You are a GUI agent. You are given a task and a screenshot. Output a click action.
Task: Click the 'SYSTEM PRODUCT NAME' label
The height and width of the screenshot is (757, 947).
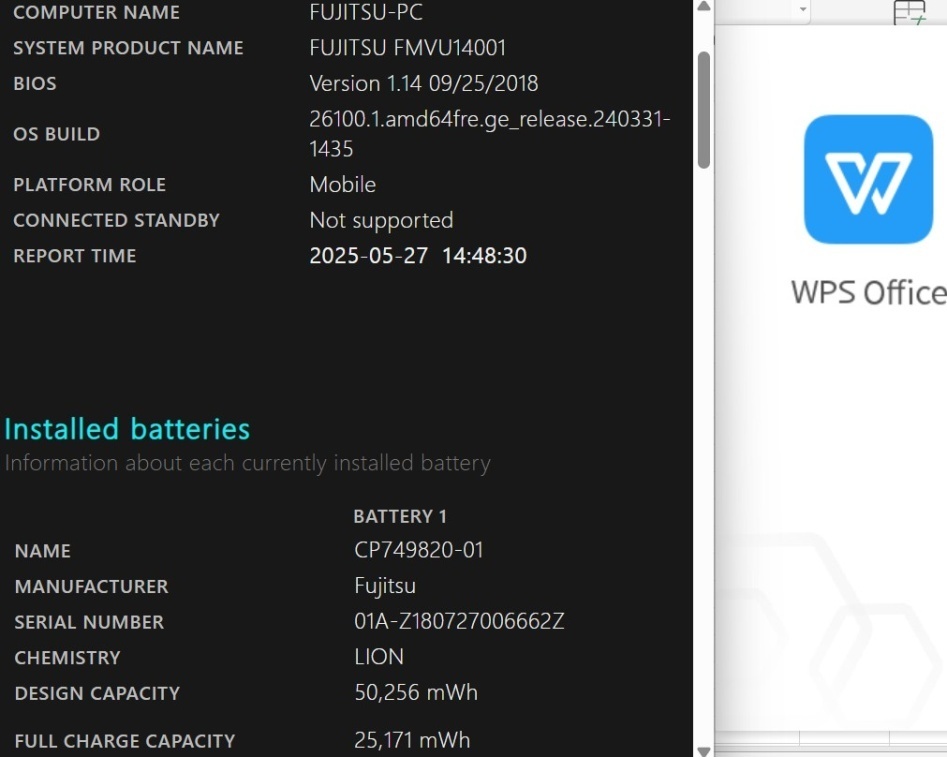click(128, 48)
